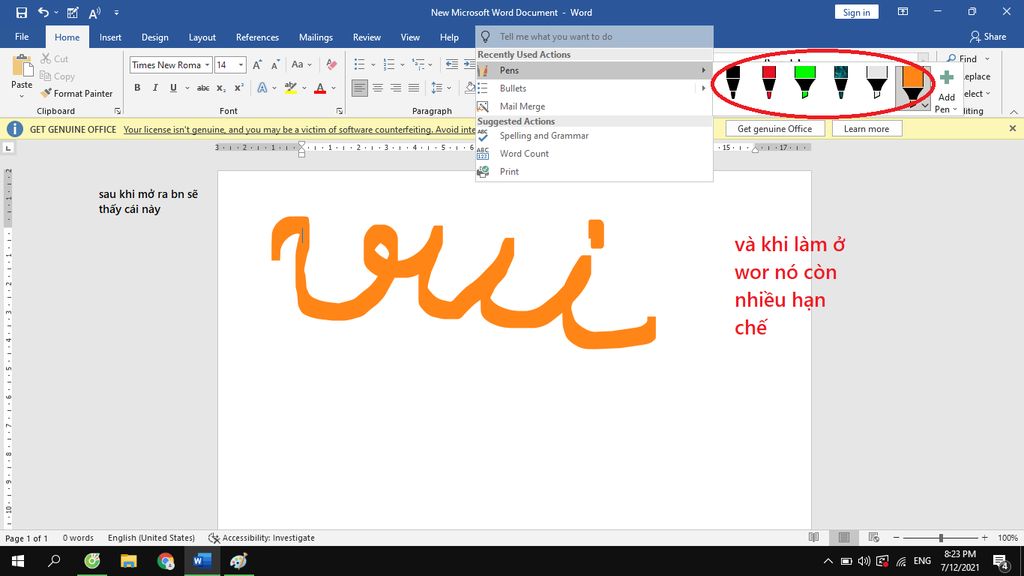The image size is (1024, 576).
Task: Choose Mail Merge from the actions list
Action: click(594, 106)
